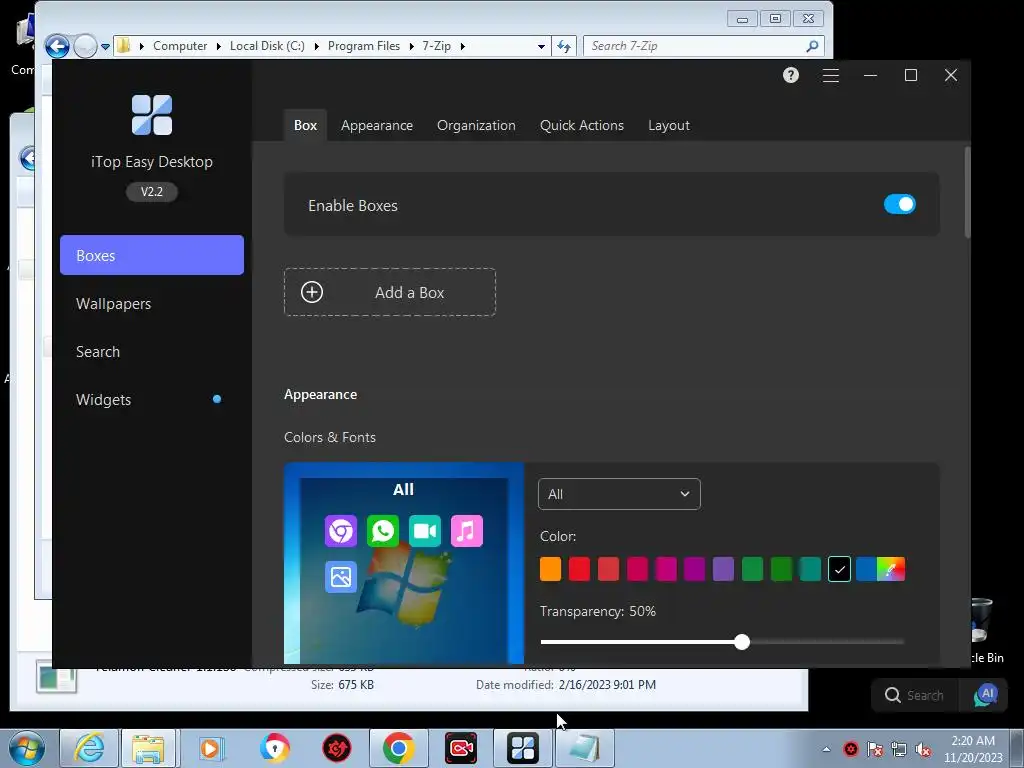
Task: Click the desktop Search widget box
Action: (916, 695)
